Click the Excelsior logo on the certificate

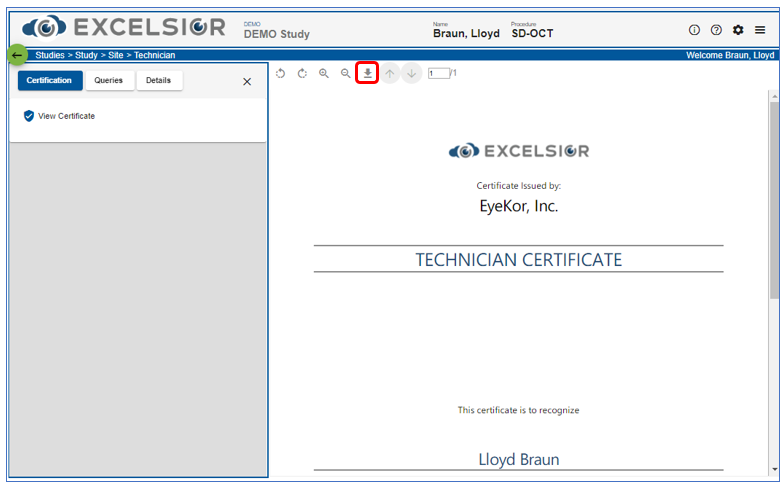[x=519, y=151]
